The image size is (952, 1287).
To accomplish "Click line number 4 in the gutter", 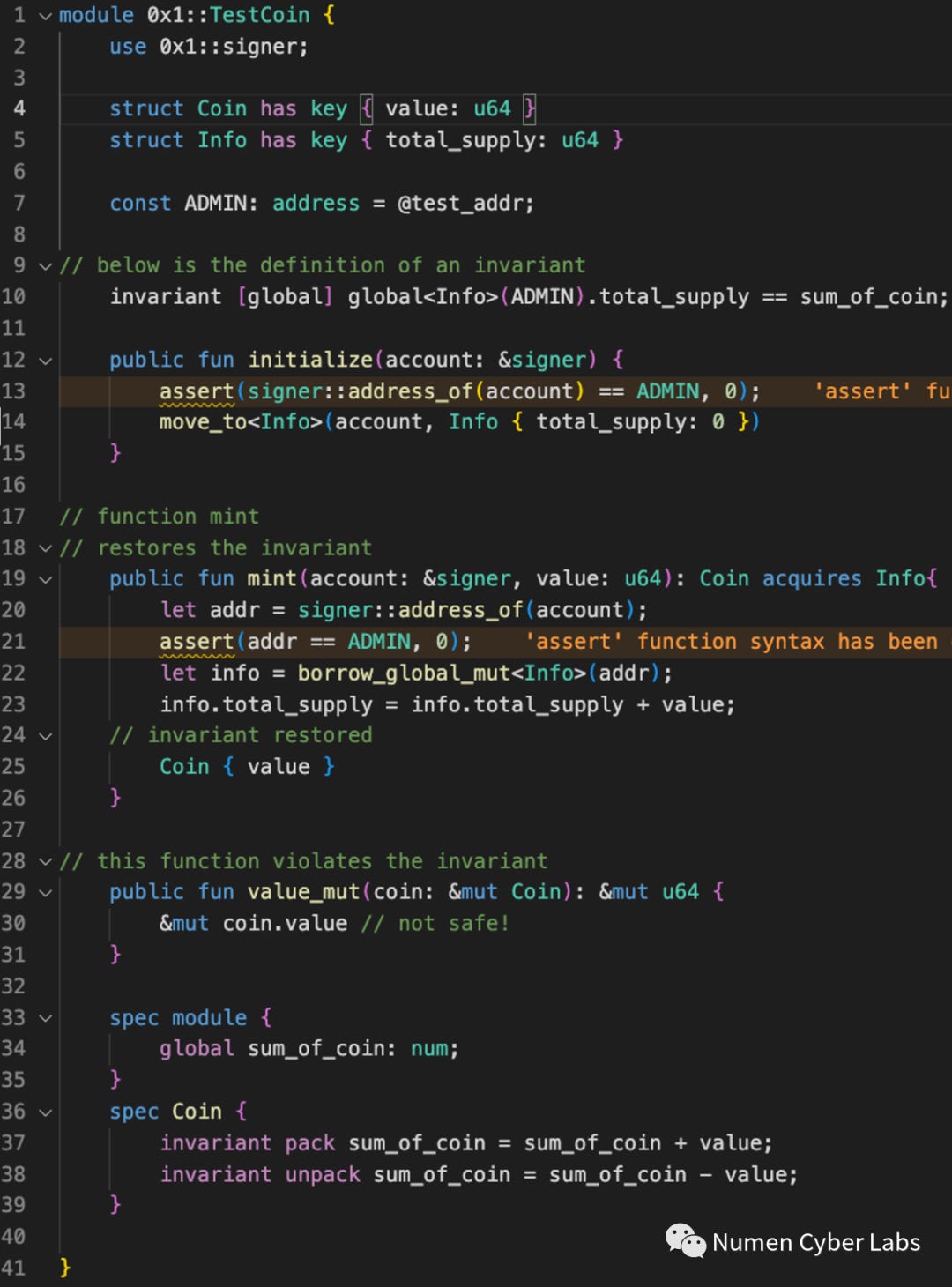I will click(19, 108).
